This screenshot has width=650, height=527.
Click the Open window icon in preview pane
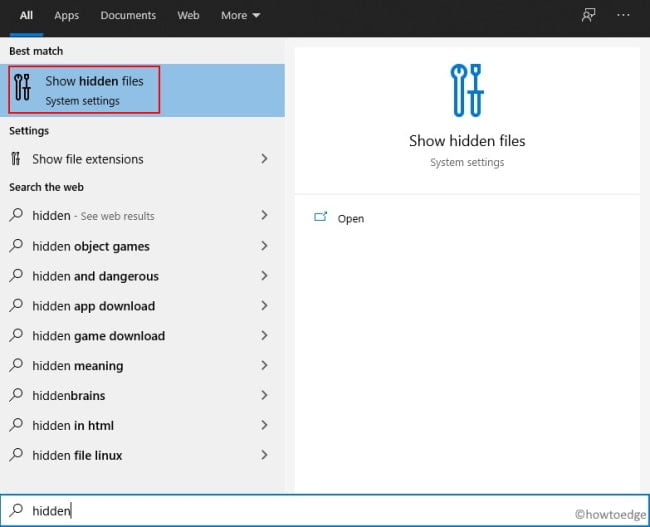[321, 217]
